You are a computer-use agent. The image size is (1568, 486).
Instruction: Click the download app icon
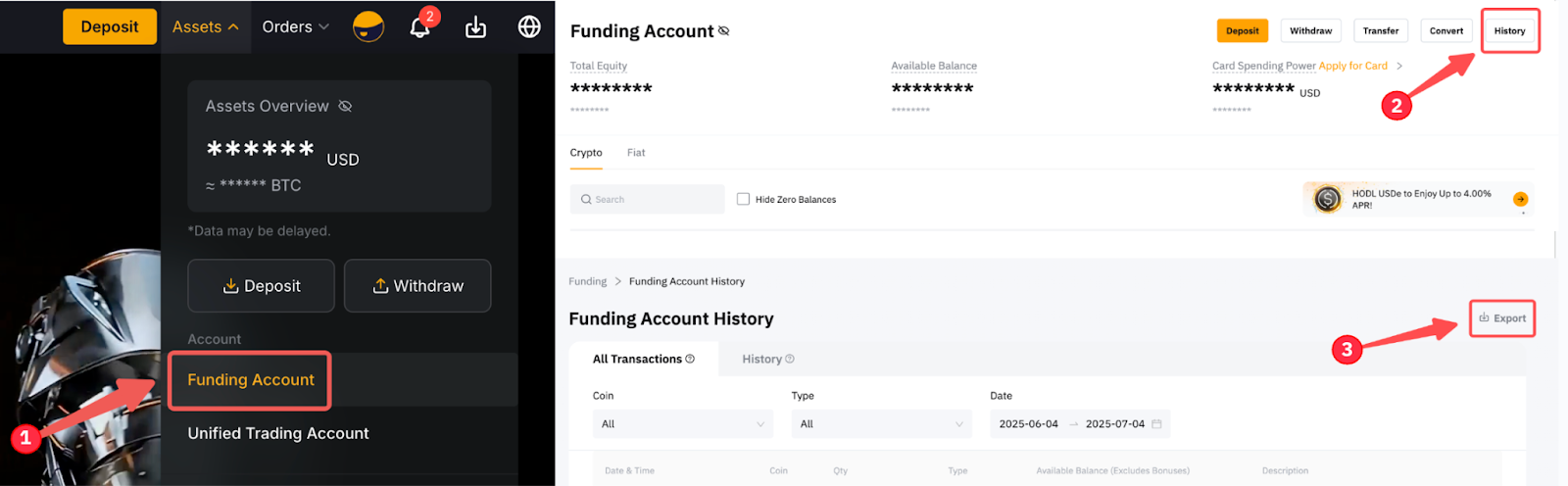click(475, 27)
